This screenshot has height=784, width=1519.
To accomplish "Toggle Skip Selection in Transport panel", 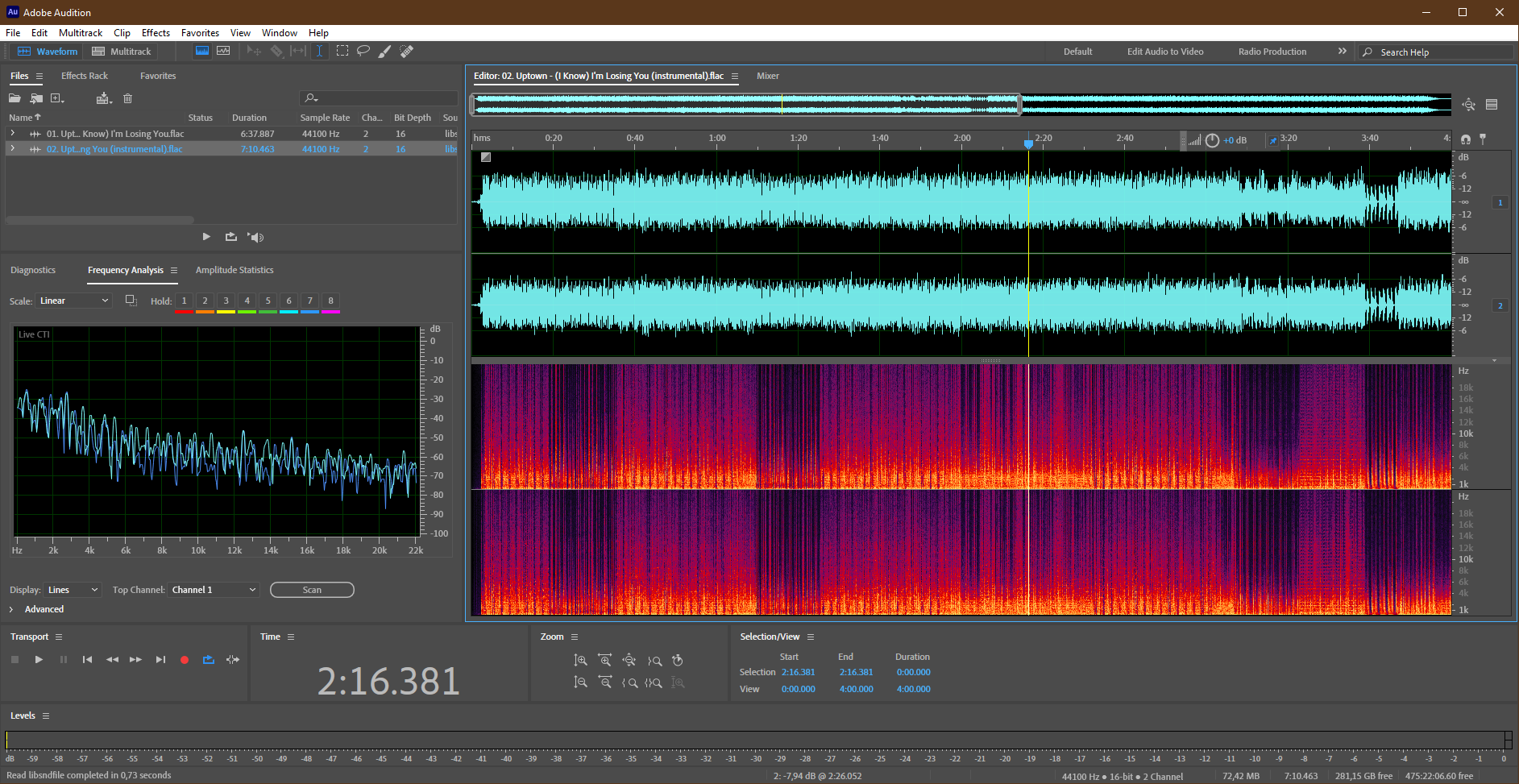I will (x=233, y=659).
